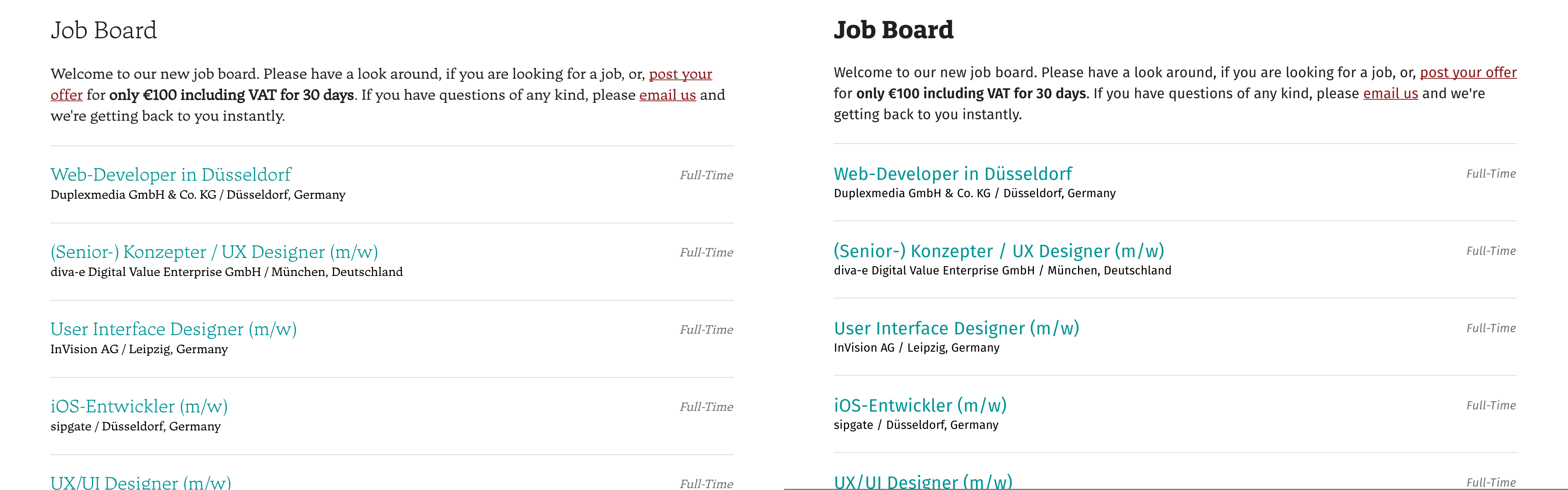Open UX/UI Designer (m/w) job in left panel
1568x490 pixels.
[140, 482]
